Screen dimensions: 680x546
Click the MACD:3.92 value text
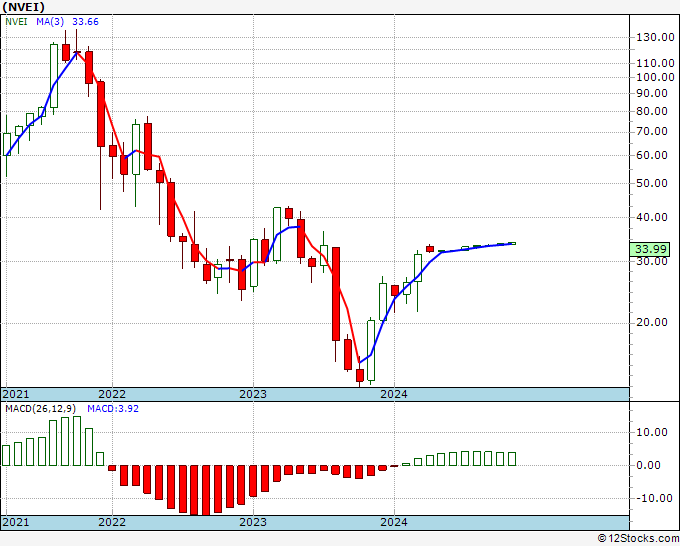tap(113, 409)
